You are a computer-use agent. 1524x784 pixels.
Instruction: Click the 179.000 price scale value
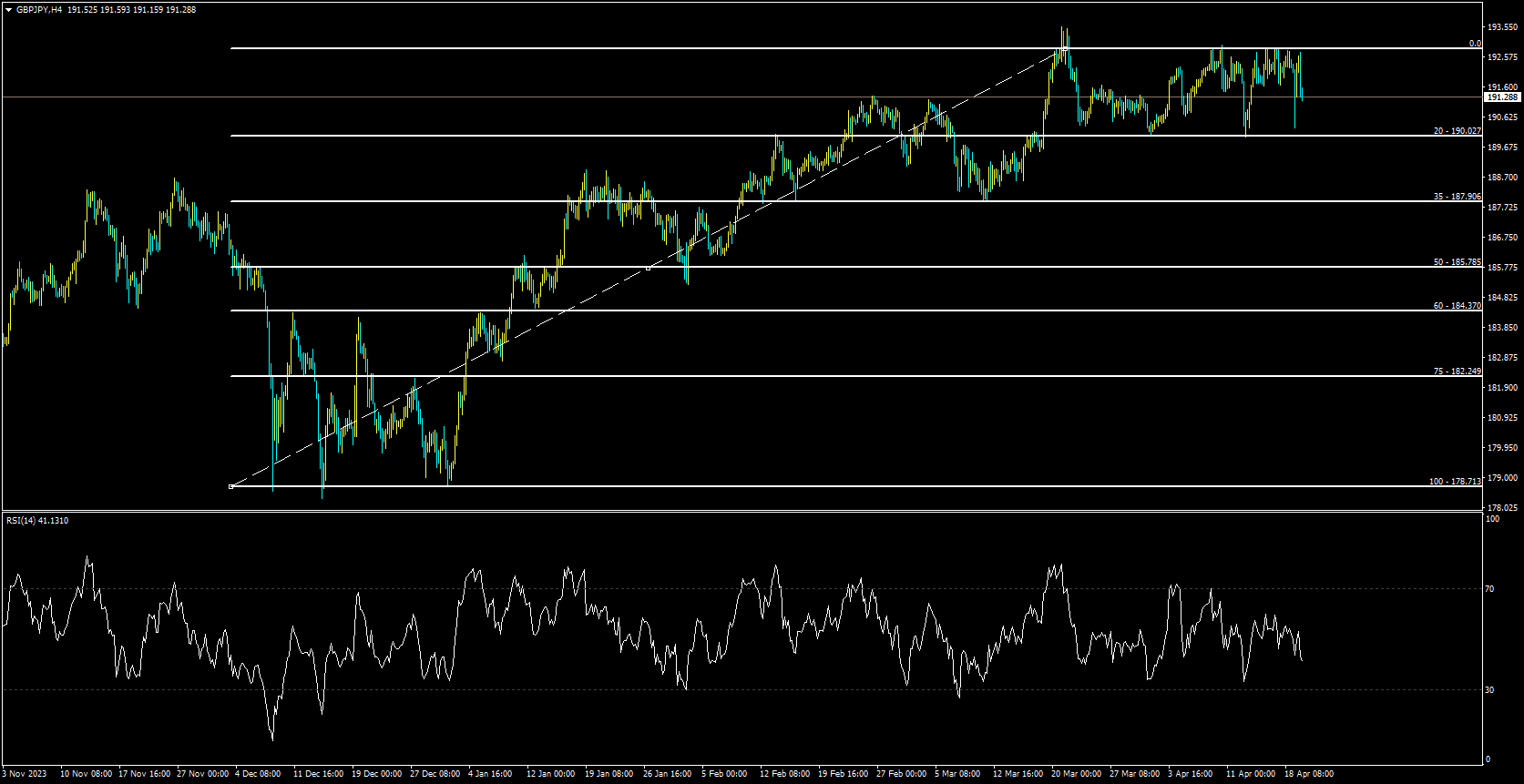pos(1502,478)
